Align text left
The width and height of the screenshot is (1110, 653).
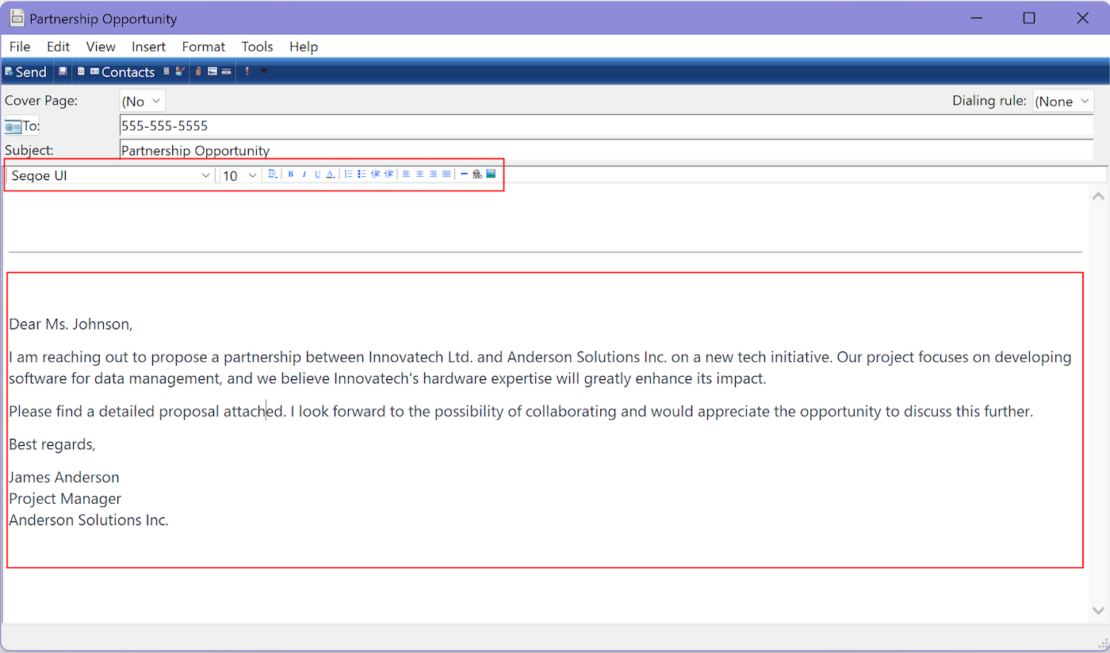coord(406,174)
